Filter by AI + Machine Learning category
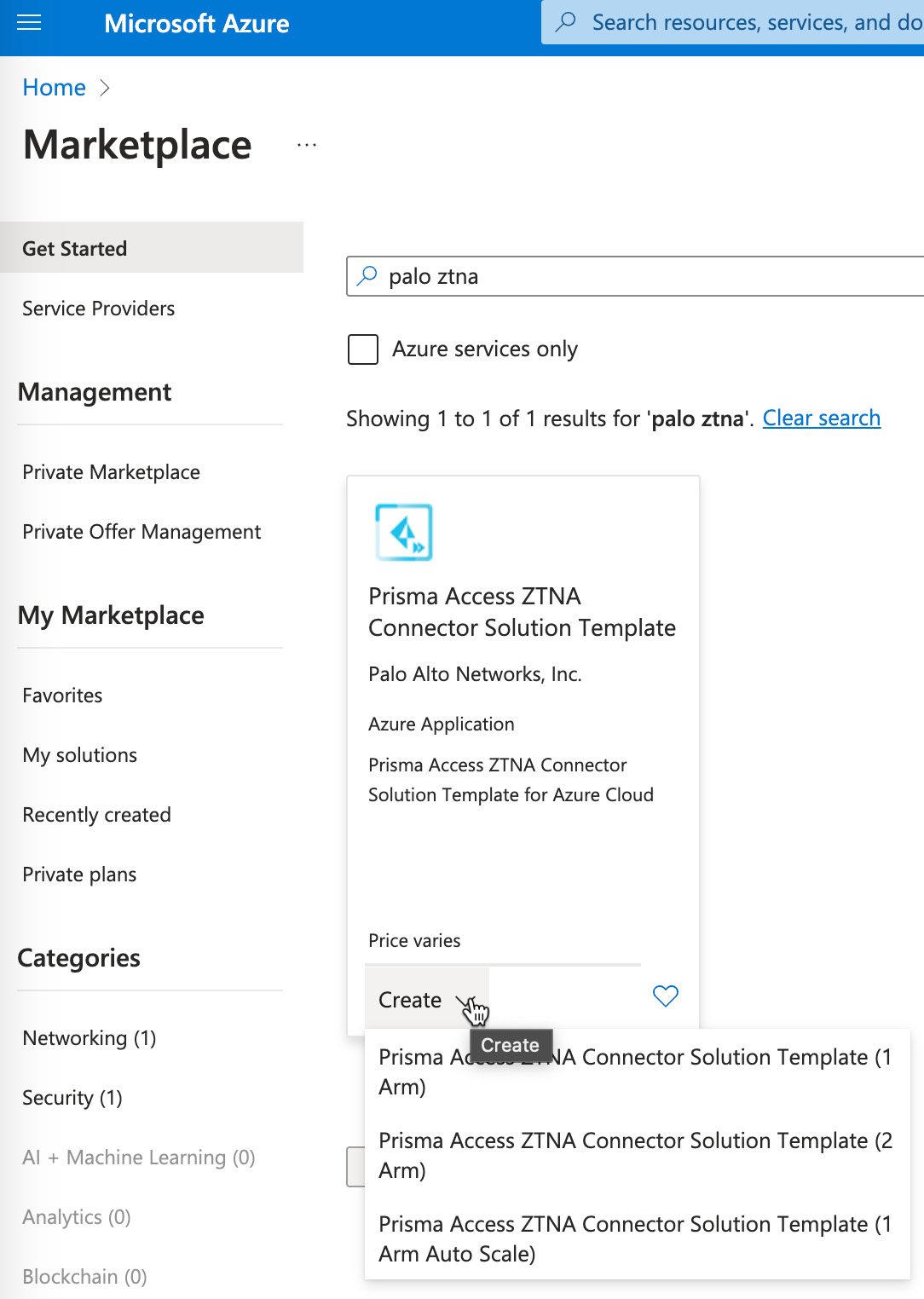 [139, 1158]
